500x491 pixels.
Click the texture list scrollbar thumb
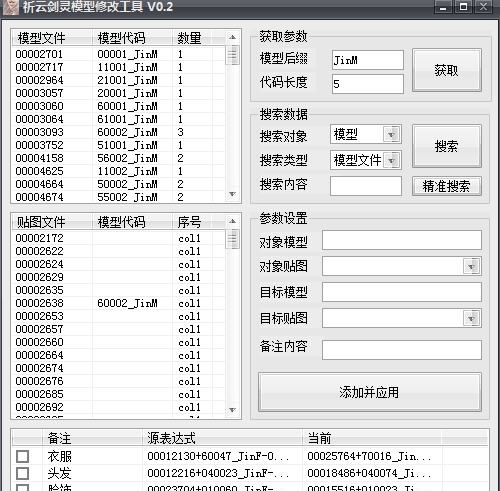tap(232, 239)
